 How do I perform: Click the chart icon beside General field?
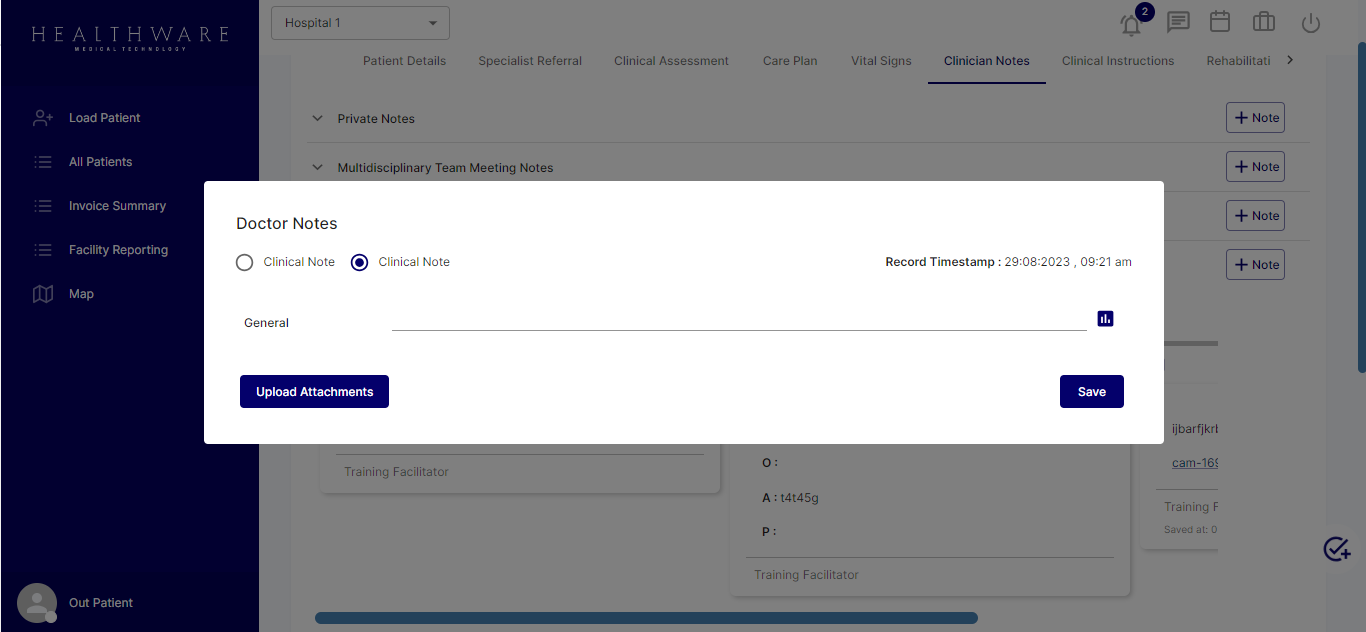1105,319
